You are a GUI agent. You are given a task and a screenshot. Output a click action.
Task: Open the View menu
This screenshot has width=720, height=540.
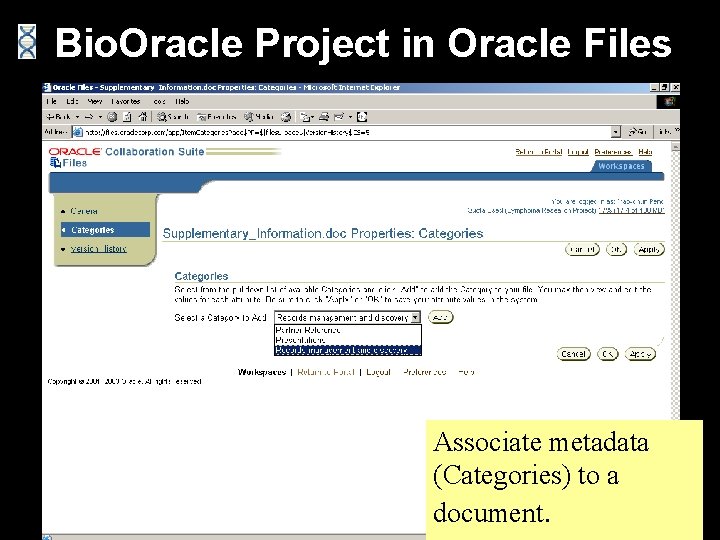95,101
